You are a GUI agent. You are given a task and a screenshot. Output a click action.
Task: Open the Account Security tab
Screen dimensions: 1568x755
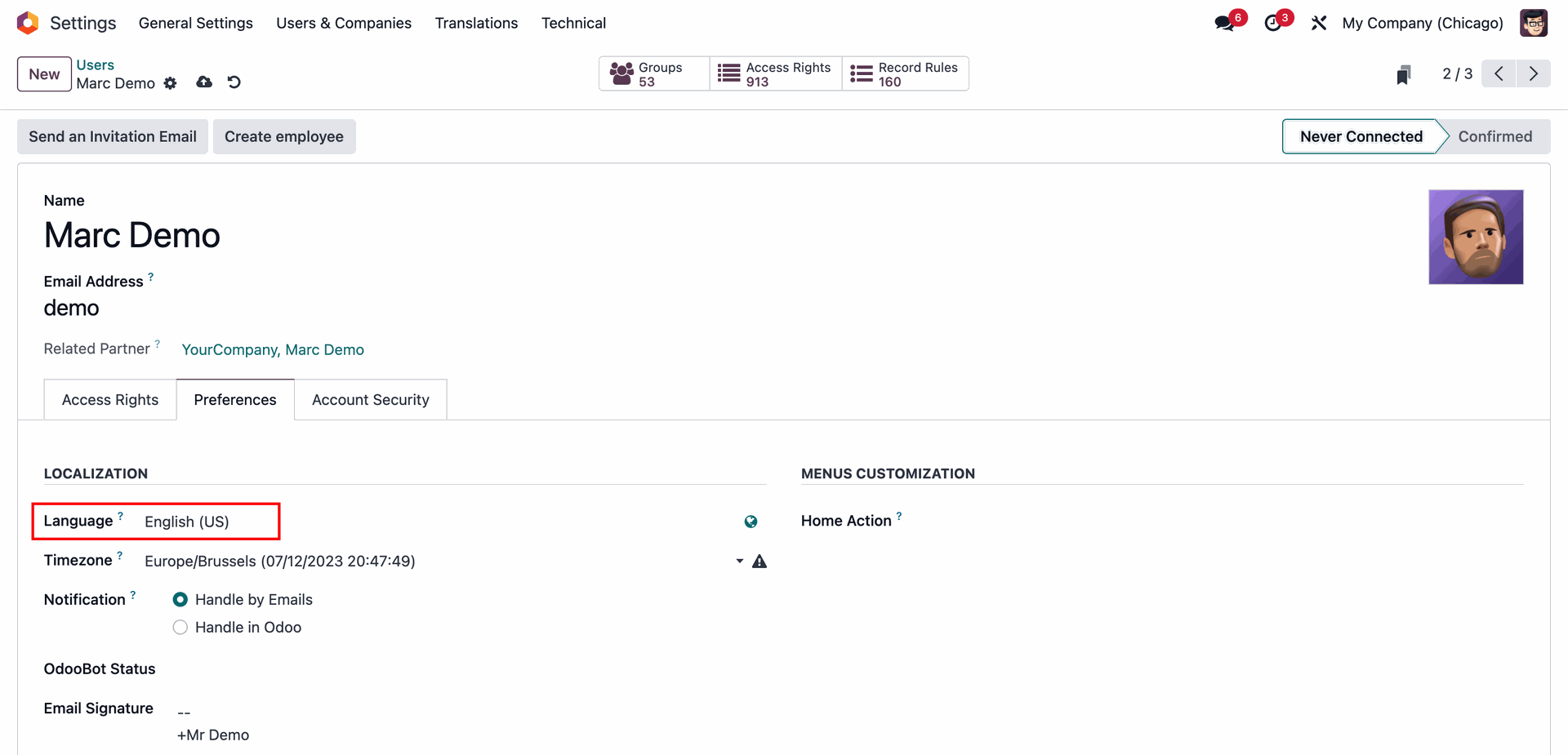[370, 400]
